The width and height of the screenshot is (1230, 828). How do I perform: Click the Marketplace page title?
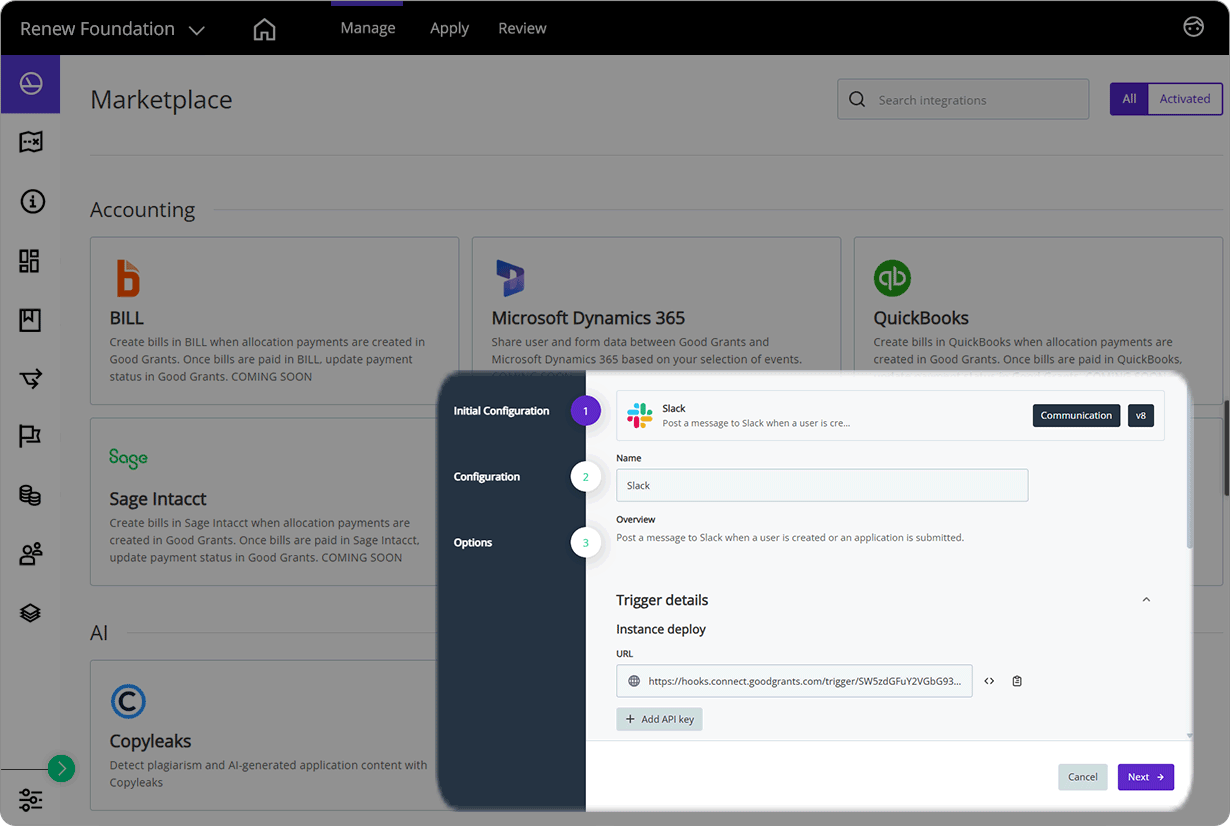pos(161,100)
